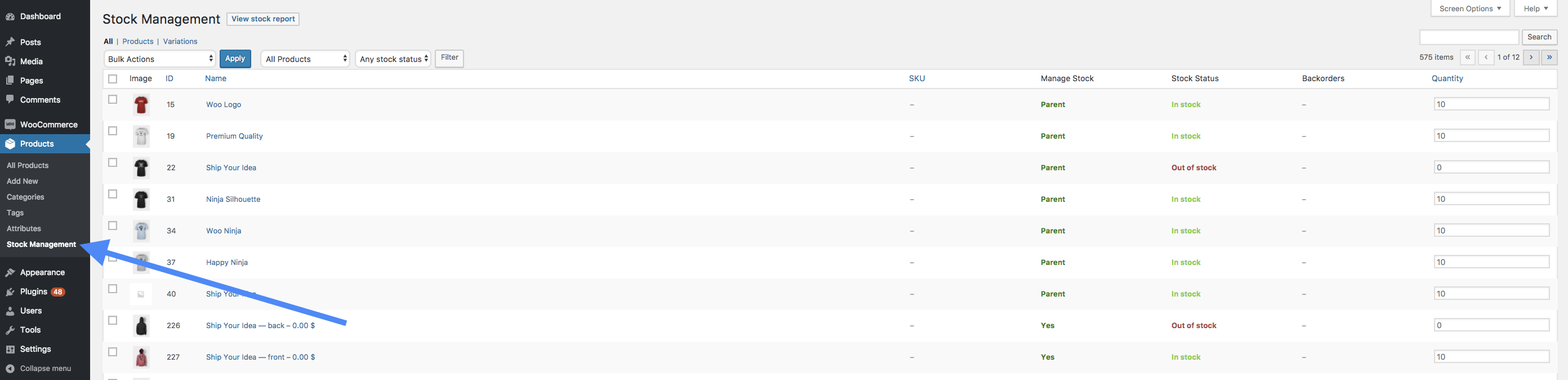
Task: Open Woo Logo product thumbnail
Action: [141, 105]
